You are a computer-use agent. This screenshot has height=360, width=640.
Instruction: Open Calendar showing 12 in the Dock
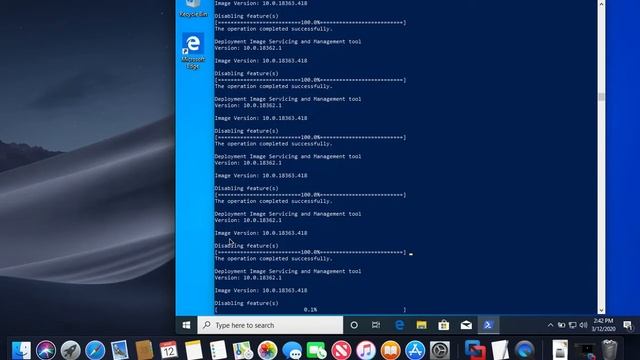pyautogui.click(x=169, y=350)
